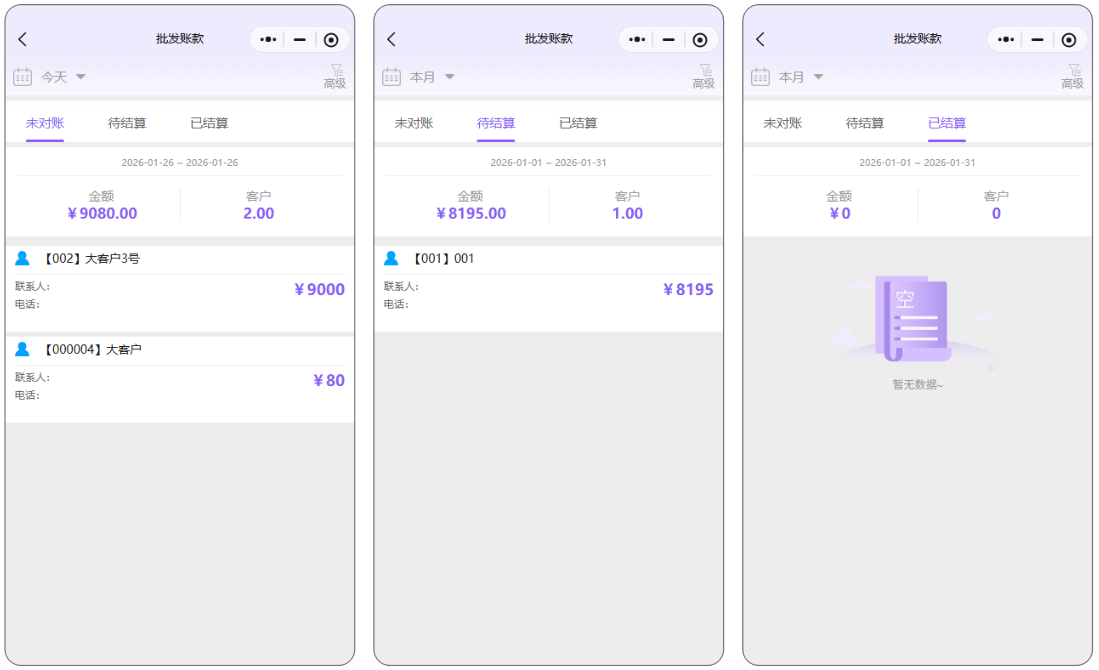The width and height of the screenshot is (1099, 670).
Task: Go back using middle panel's back arrow
Action: click(x=391, y=39)
